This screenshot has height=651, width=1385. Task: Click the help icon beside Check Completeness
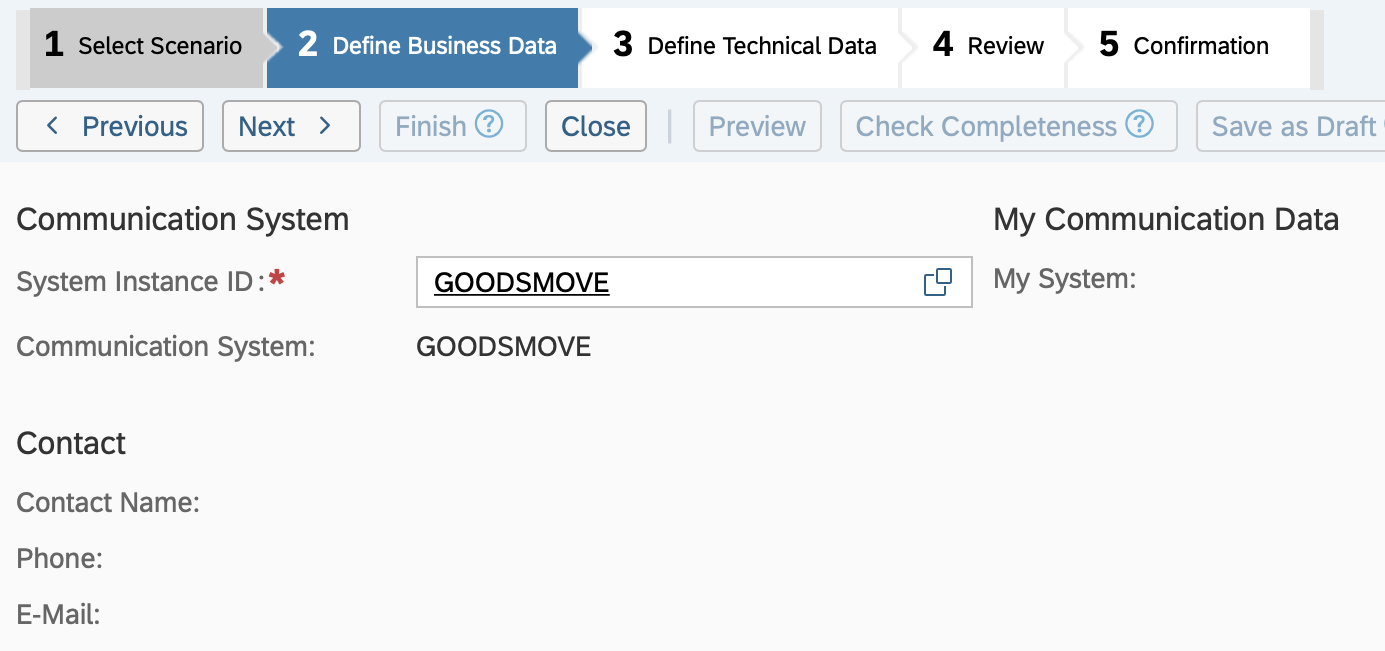[1139, 125]
